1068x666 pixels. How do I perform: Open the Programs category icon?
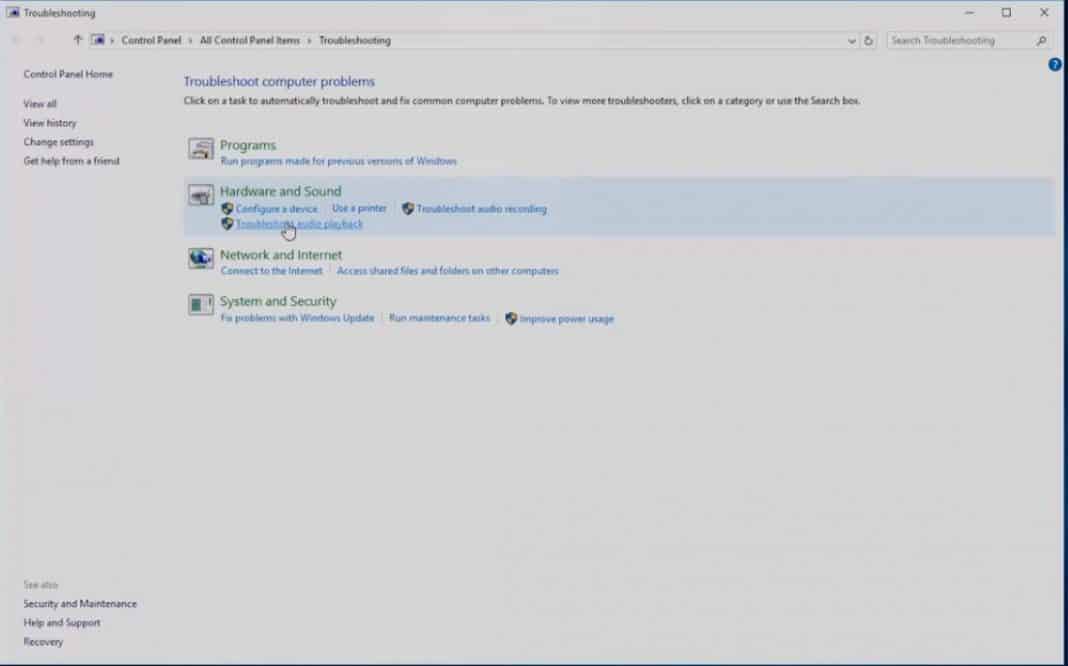click(x=201, y=149)
